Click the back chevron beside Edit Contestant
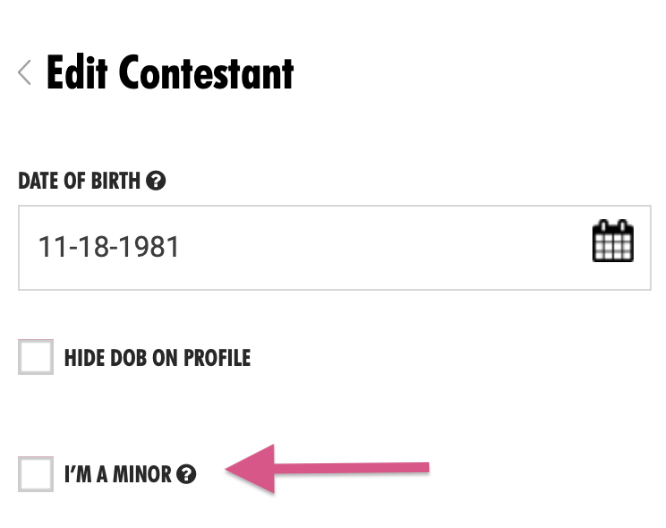This screenshot has height=528, width=666. point(25,74)
